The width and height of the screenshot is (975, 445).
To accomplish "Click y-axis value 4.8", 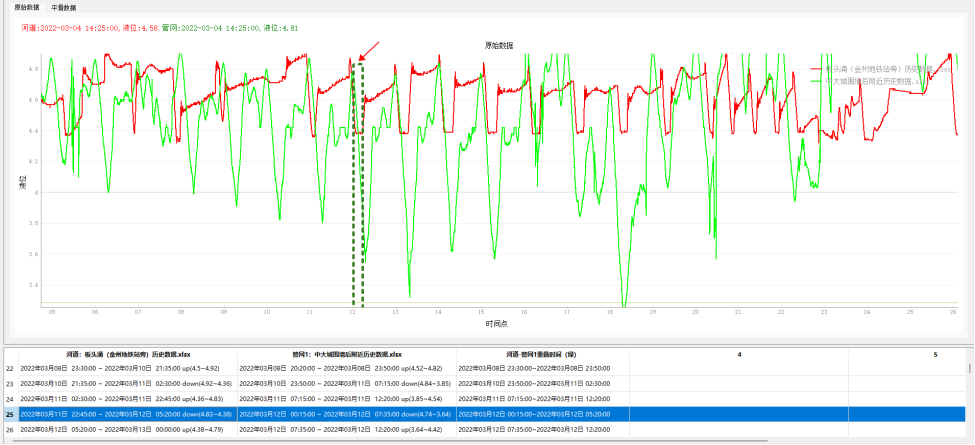I will point(33,69).
